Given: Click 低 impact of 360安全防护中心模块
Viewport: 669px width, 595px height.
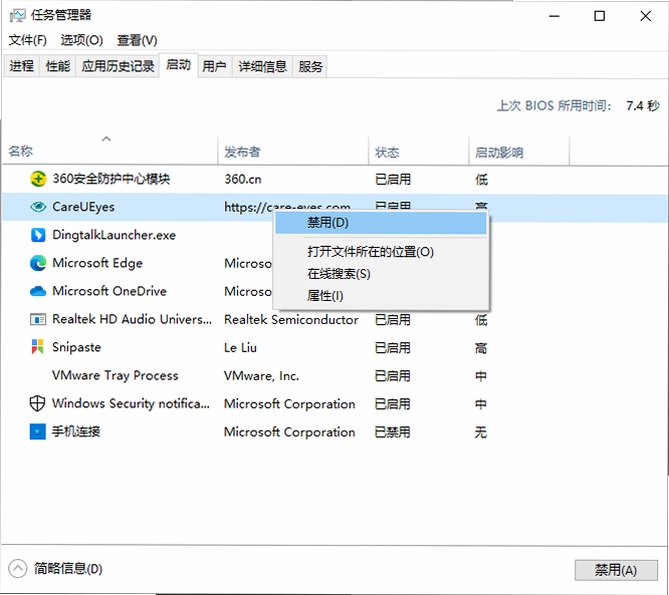Looking at the screenshot, I should pyautogui.click(x=481, y=179).
